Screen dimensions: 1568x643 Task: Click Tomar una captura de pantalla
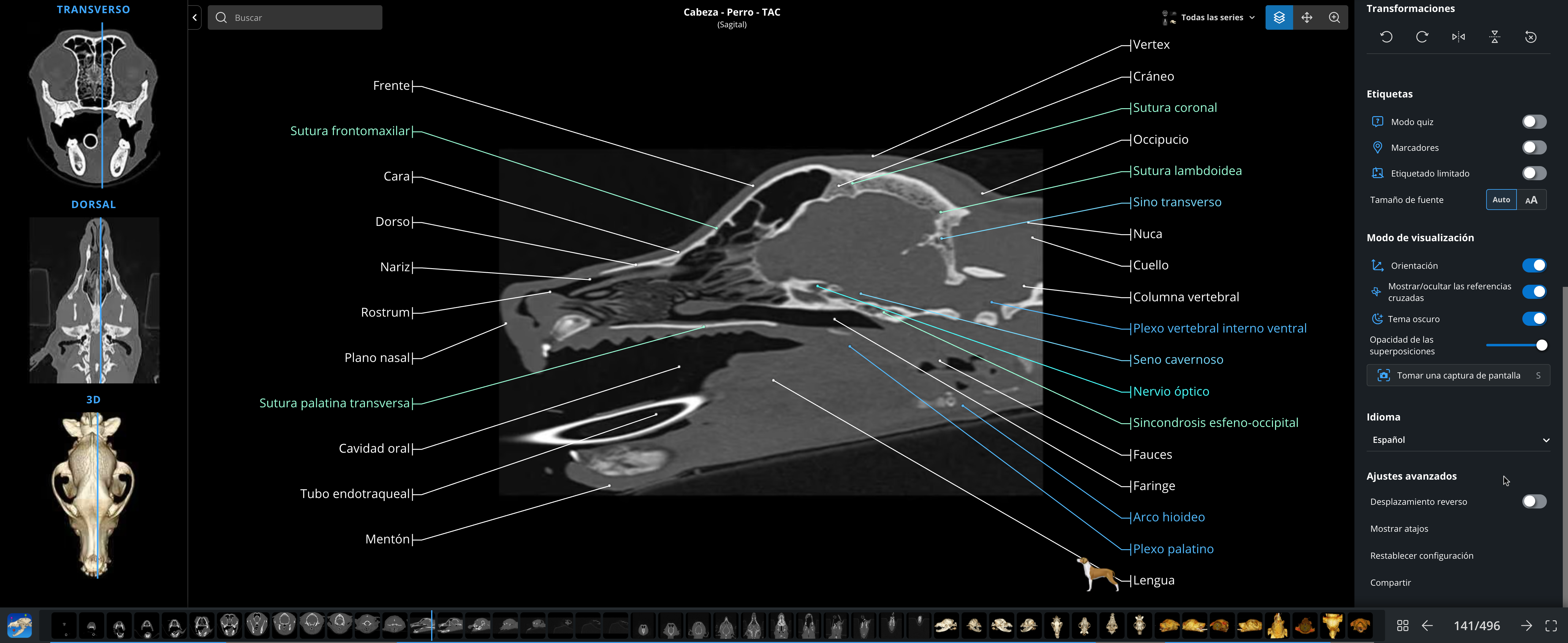tap(1458, 375)
